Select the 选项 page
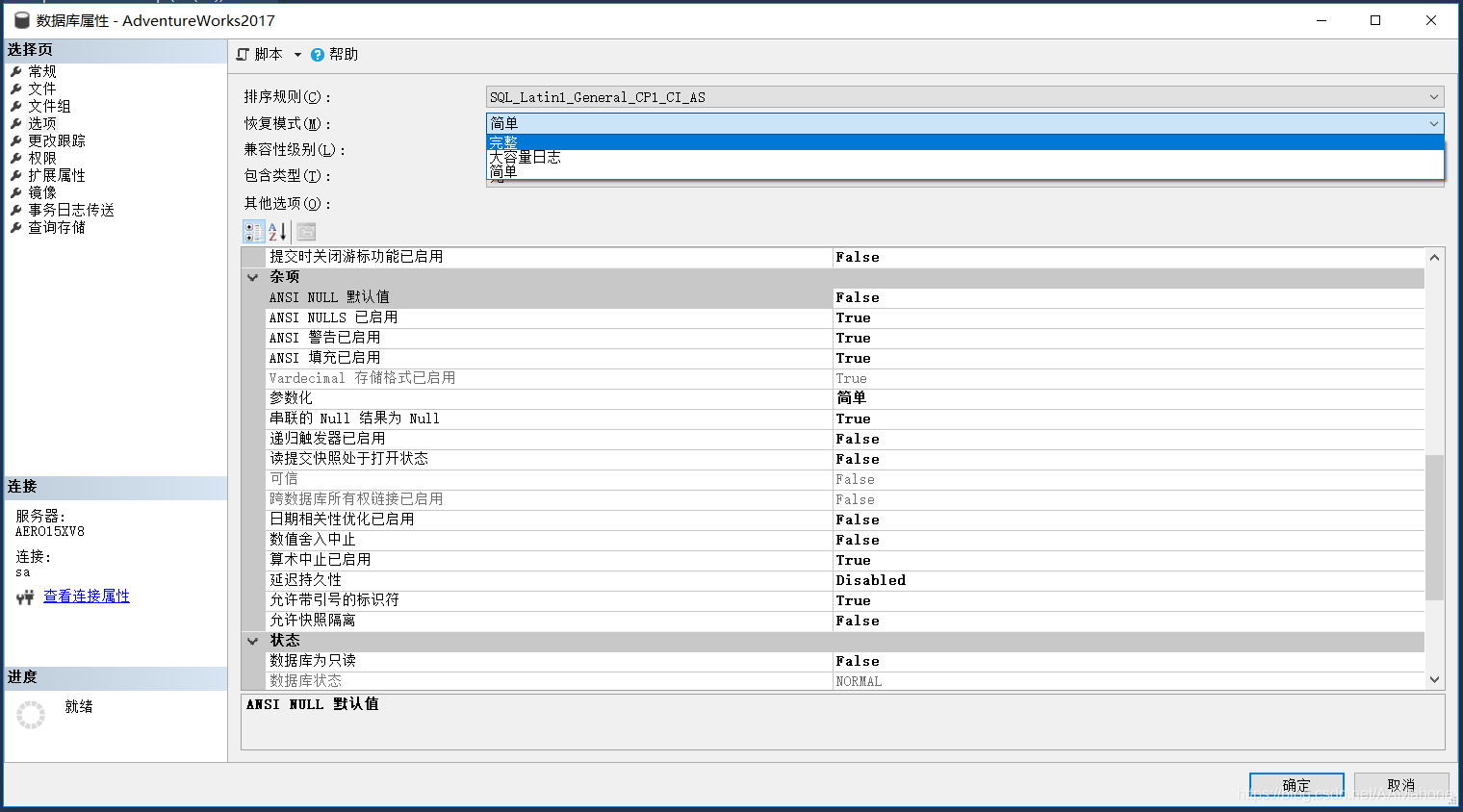 click(x=42, y=123)
